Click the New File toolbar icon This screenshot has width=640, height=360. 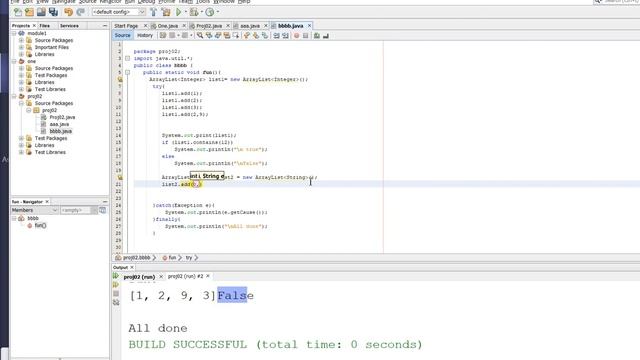pos(18,12)
